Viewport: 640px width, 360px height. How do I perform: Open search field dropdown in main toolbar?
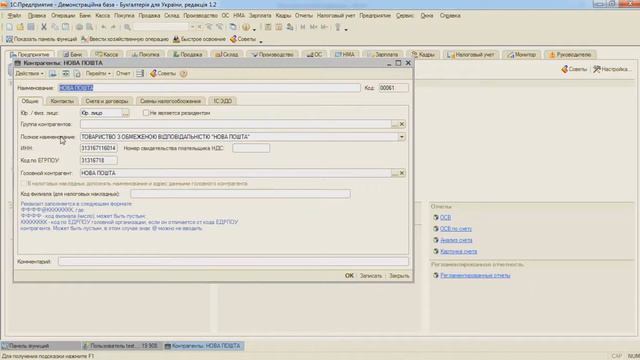click(x=193, y=27)
